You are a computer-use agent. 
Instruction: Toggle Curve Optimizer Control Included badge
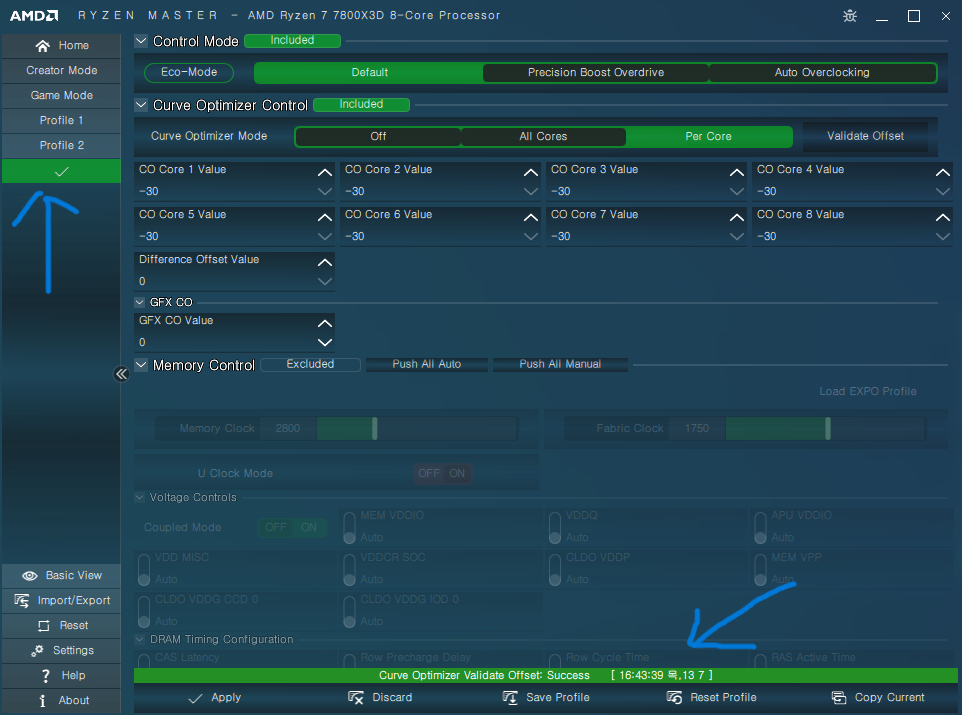coord(361,104)
